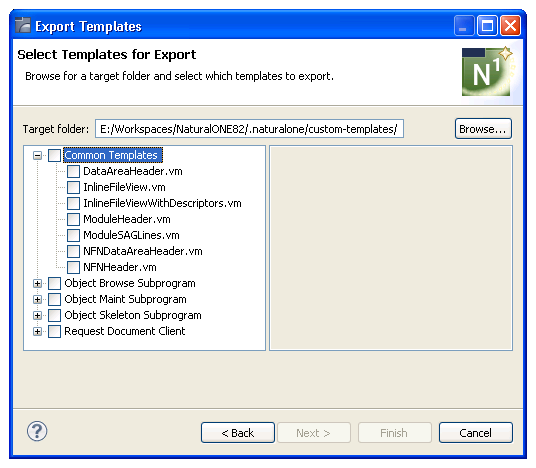Click in the Target folder path field
The width and height of the screenshot is (536, 468).
click(249, 129)
